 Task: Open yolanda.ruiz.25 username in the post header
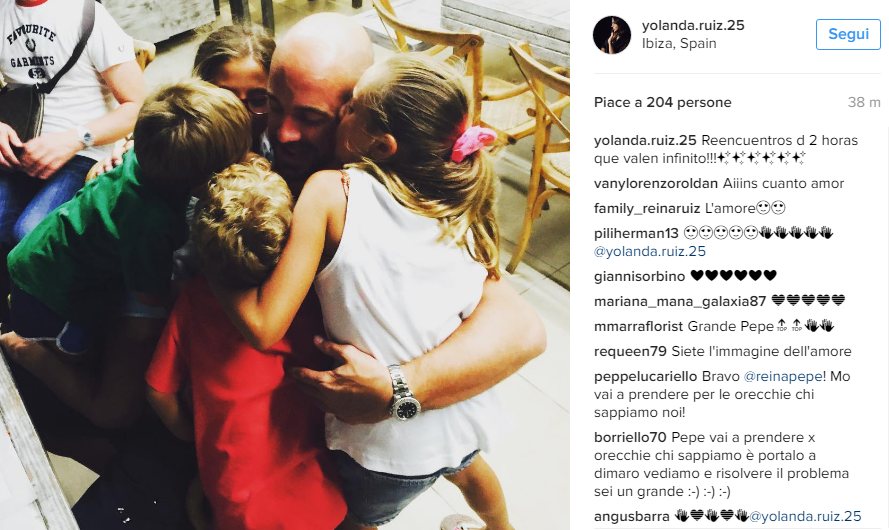pos(693,26)
